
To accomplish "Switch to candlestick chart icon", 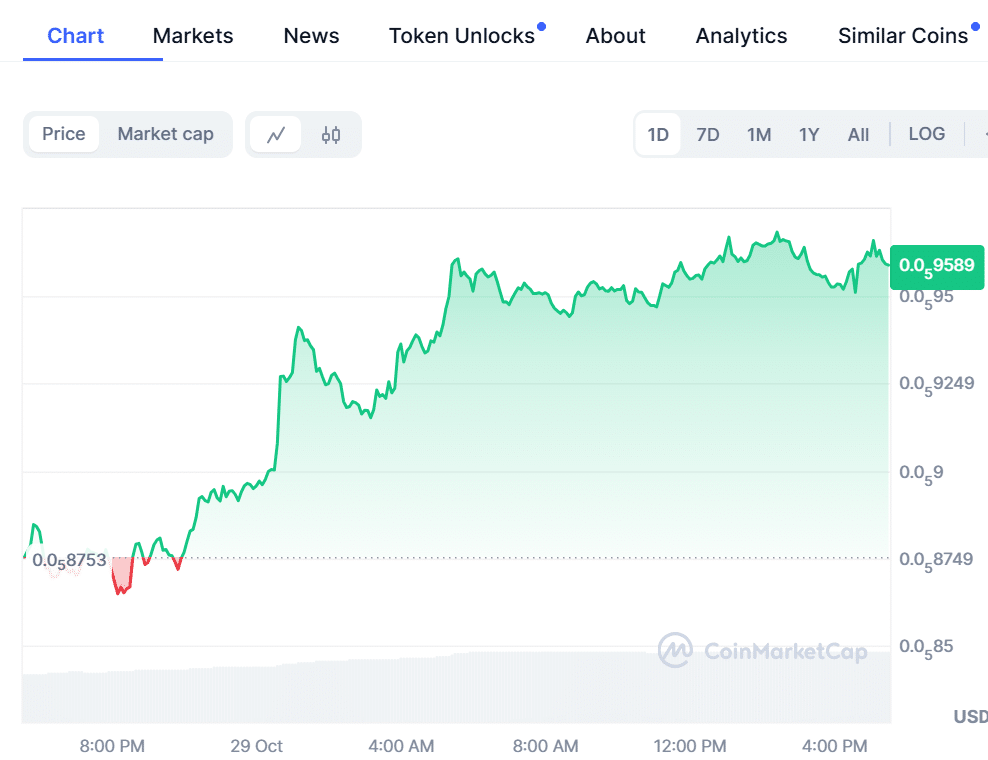I will [x=331, y=134].
